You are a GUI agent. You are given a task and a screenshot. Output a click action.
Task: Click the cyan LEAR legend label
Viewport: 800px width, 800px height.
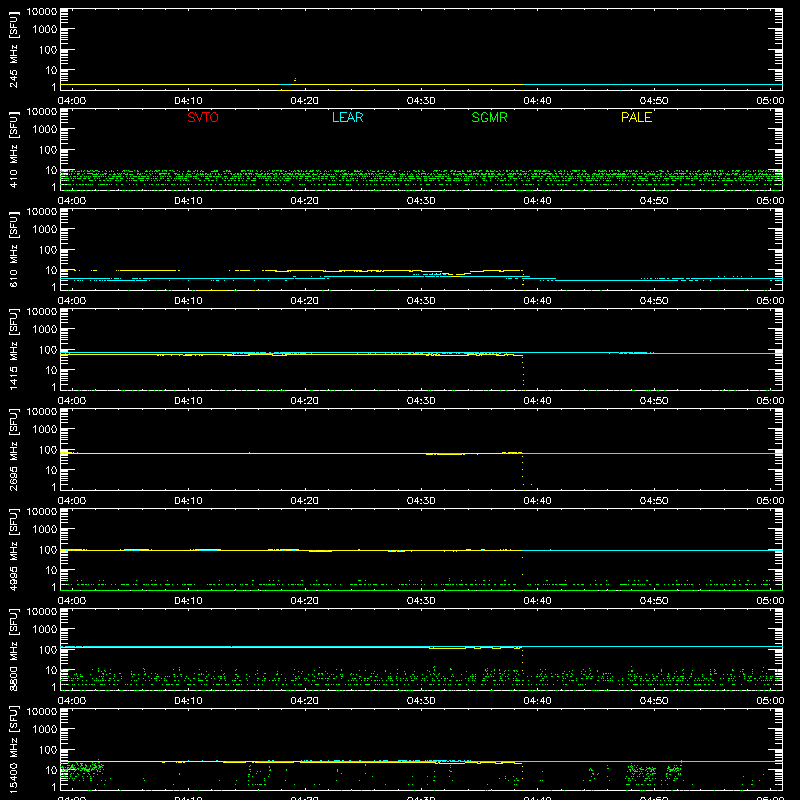coord(347,117)
